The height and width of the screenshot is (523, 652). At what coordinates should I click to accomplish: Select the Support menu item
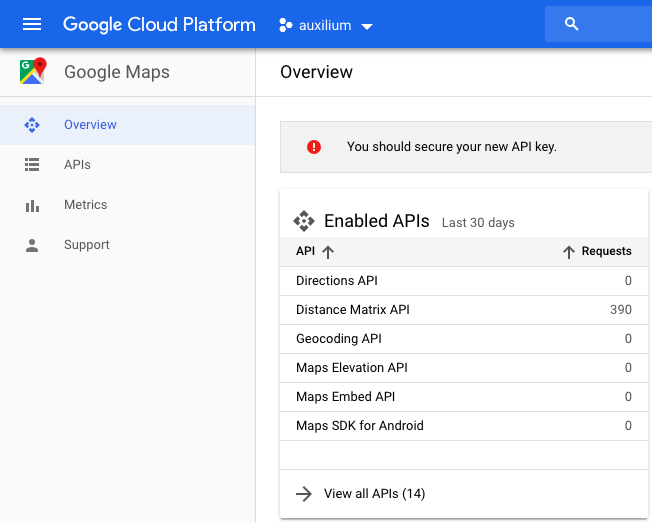click(87, 245)
